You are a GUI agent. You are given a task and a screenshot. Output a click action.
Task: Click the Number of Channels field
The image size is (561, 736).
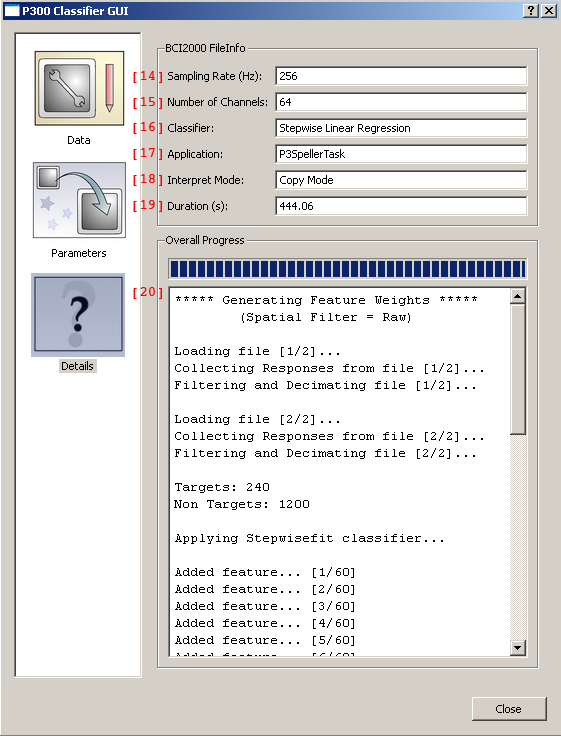[401, 102]
